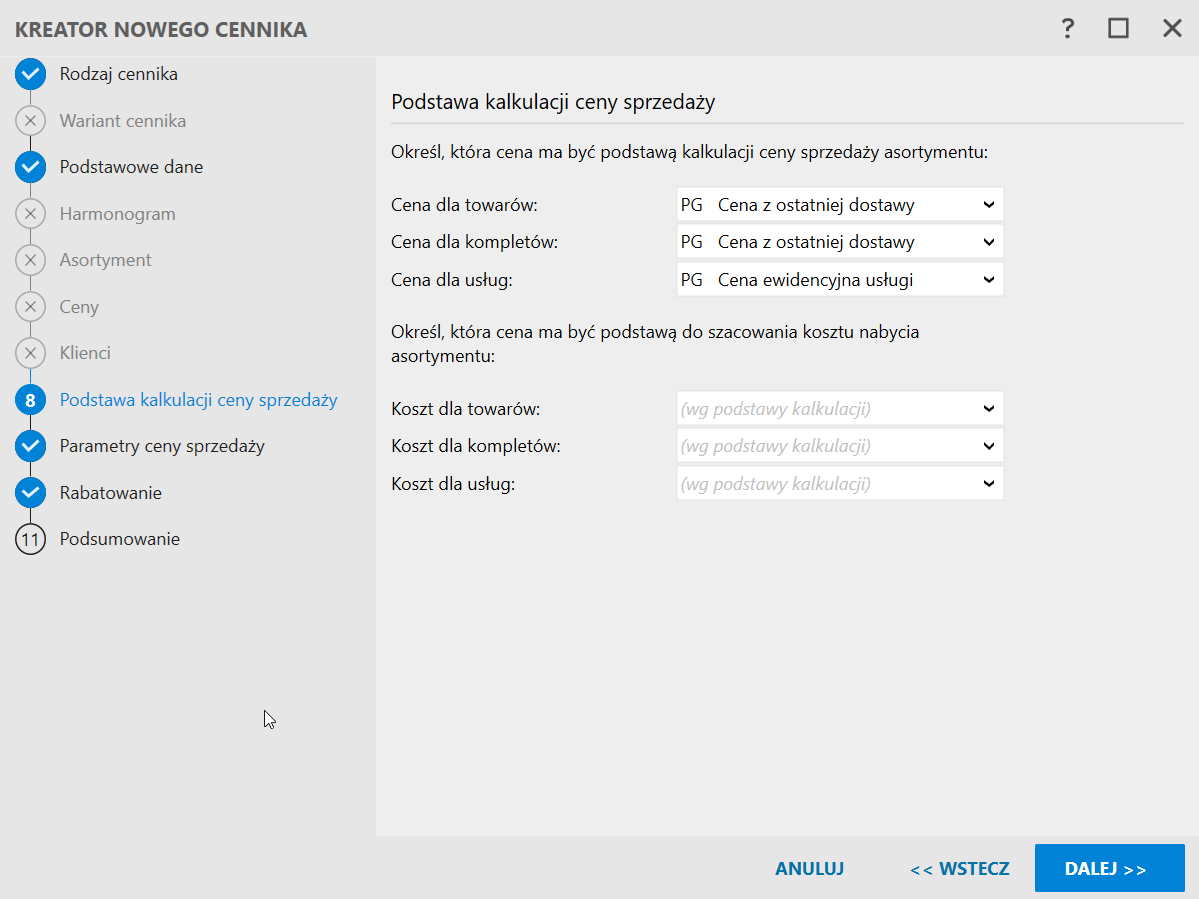
Task: Click the X circle icon beside Wariant cennika
Action: [31, 121]
